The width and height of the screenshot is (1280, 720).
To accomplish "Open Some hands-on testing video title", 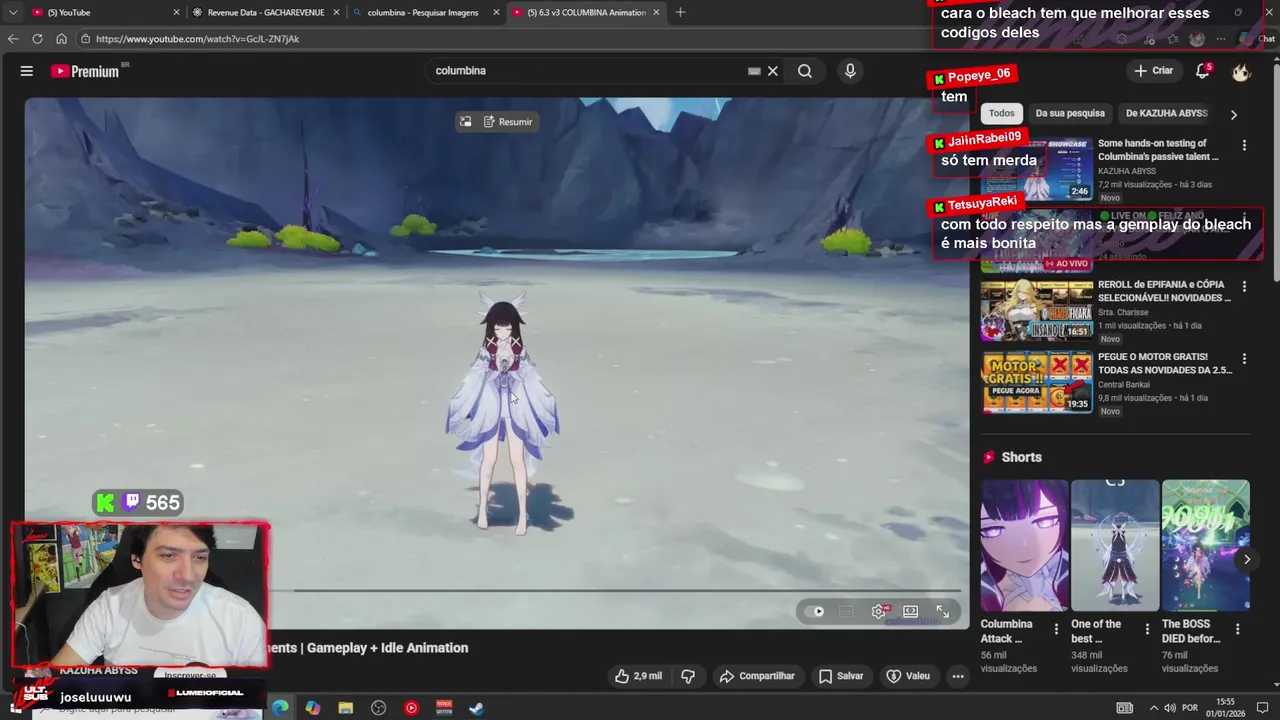I will pos(1158,150).
